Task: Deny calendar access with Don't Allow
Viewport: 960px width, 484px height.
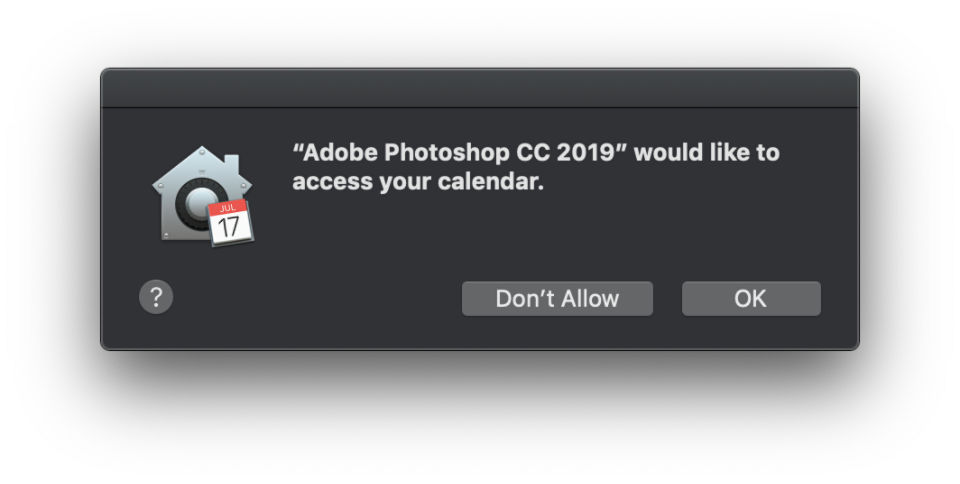Action: tap(557, 299)
